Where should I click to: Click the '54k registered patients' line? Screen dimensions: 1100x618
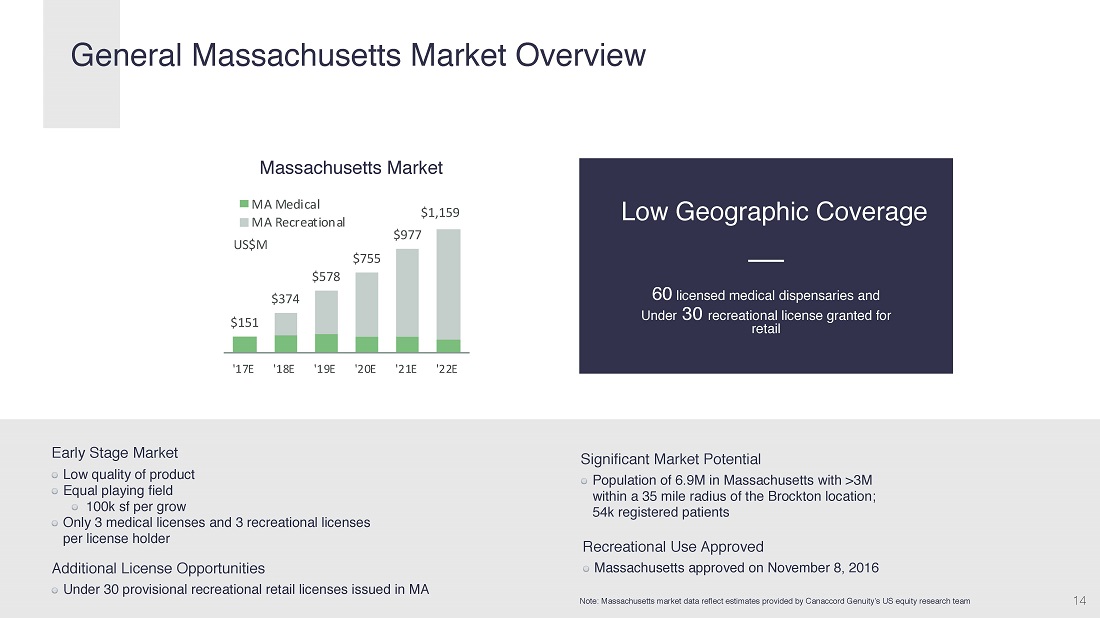[661, 513]
